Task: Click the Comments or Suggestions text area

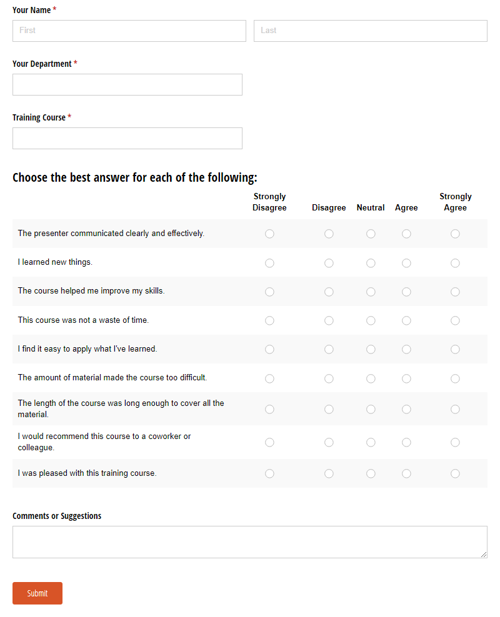Action: [250, 542]
